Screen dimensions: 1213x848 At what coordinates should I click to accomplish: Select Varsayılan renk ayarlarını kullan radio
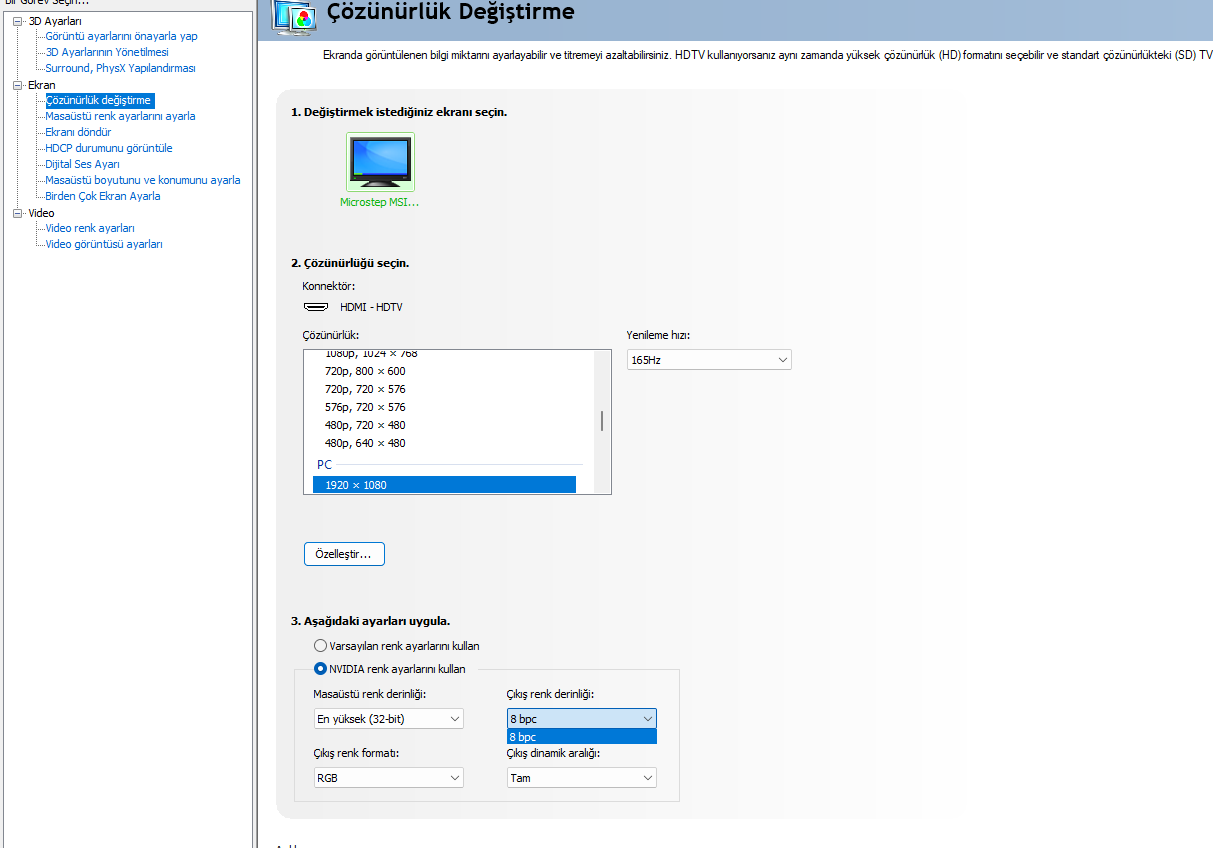tap(320, 646)
